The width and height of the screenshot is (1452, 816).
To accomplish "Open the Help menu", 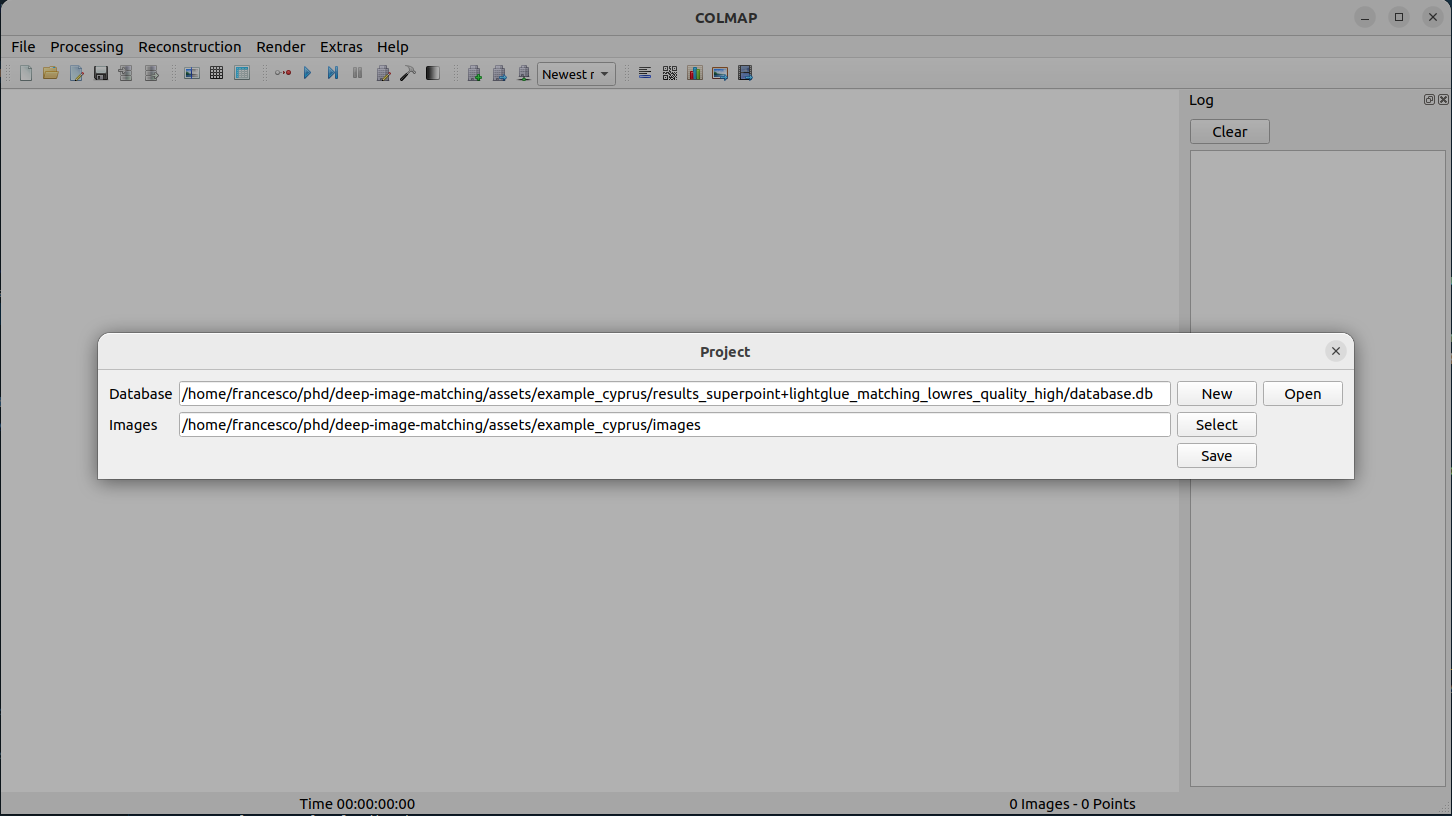I will tap(393, 47).
